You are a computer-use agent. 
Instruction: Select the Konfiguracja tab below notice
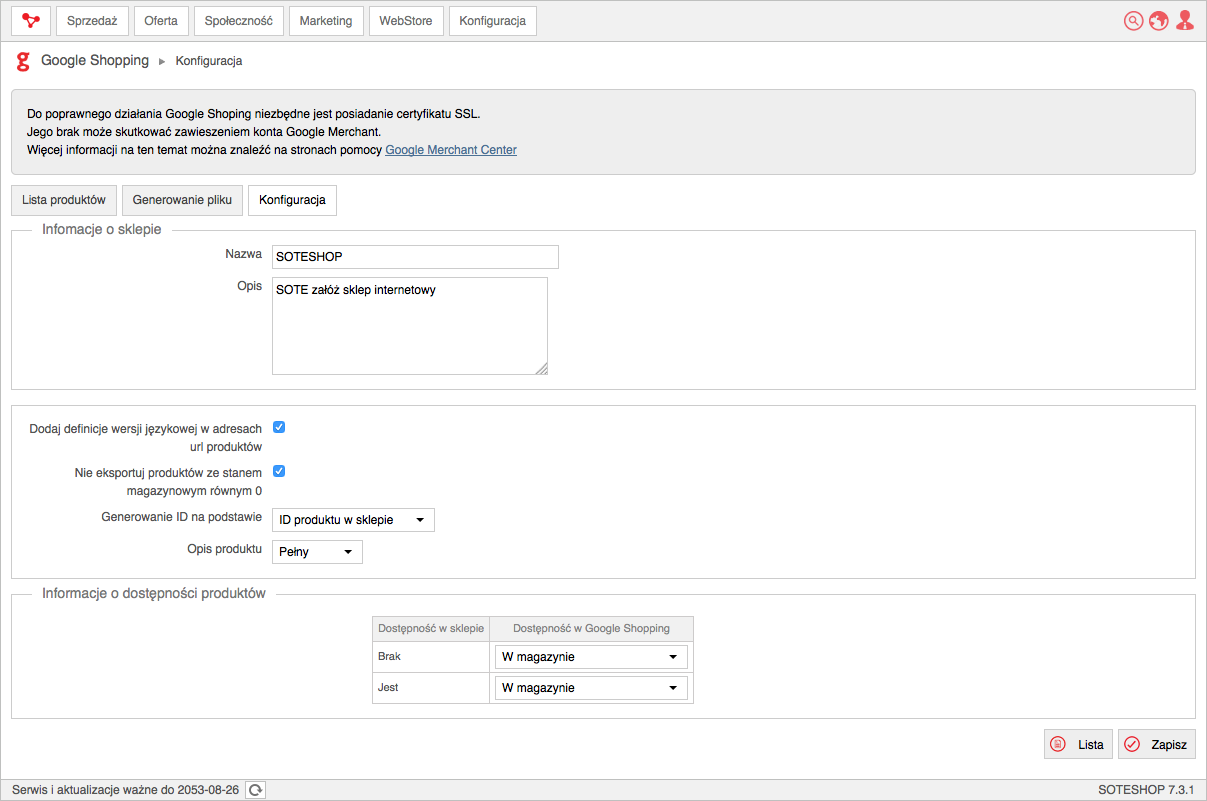tap(292, 200)
